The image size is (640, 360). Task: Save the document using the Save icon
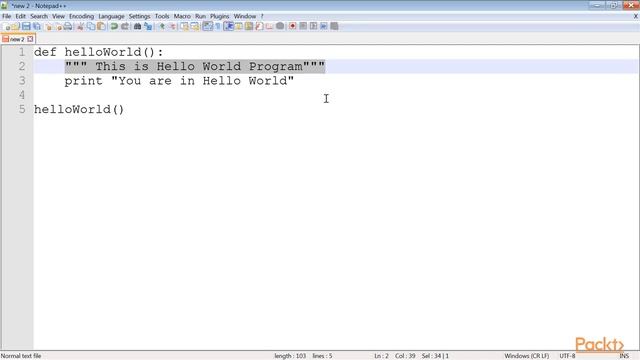pyautogui.click(x=26, y=27)
